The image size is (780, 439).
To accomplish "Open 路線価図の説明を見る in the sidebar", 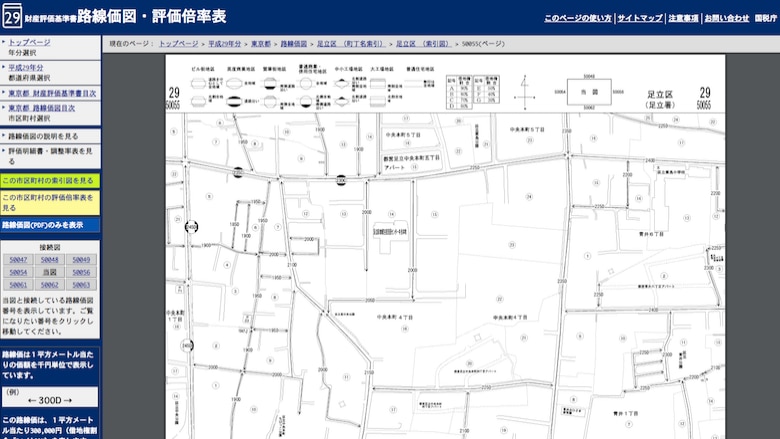I will (x=43, y=136).
